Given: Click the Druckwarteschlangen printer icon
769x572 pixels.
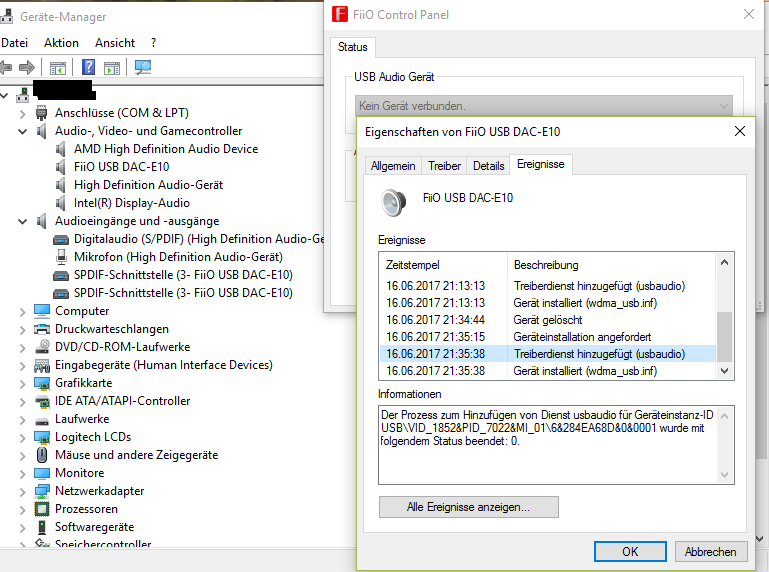Looking at the screenshot, I should pos(42,329).
